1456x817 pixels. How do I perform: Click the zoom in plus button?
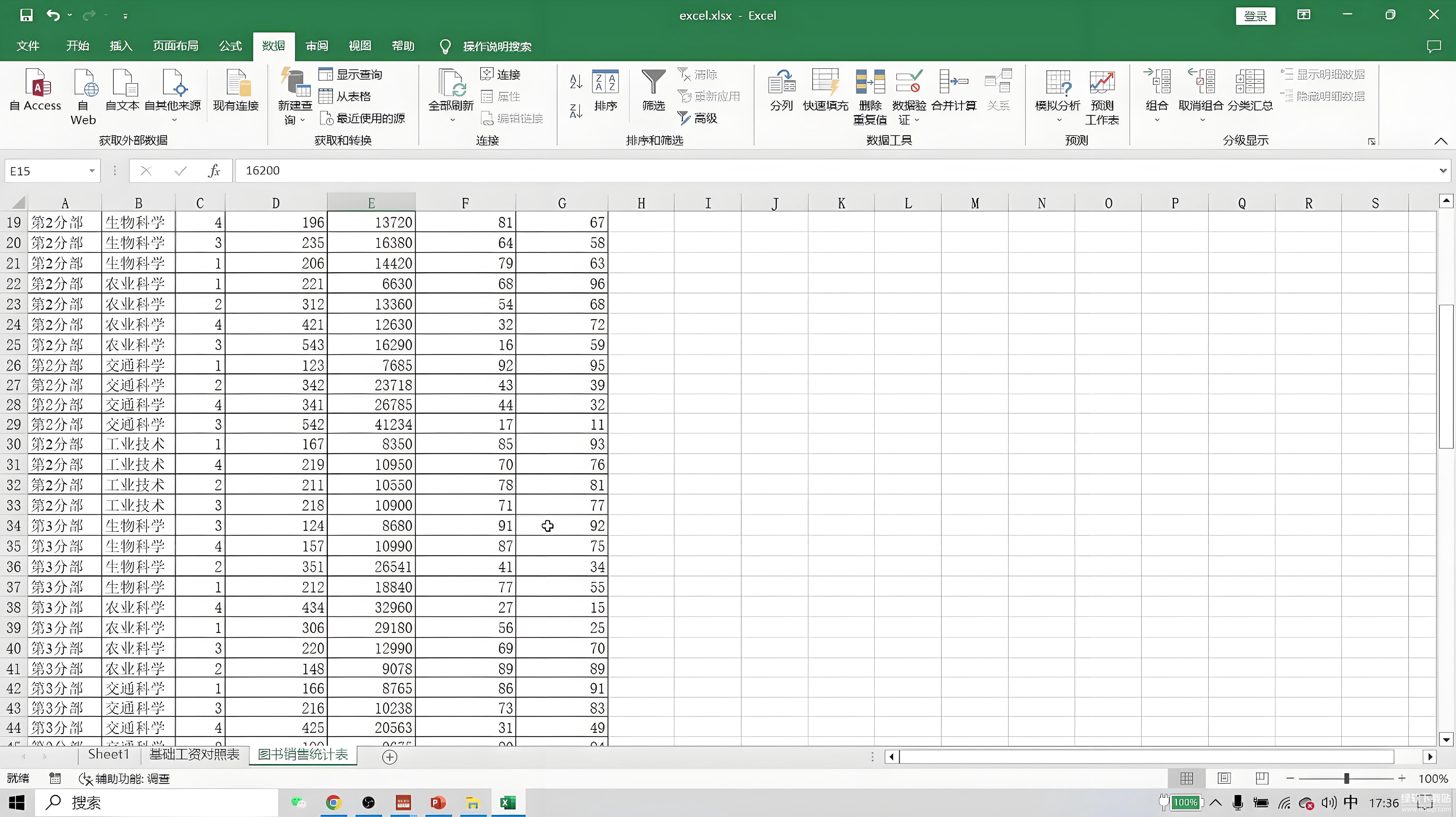click(x=1402, y=779)
